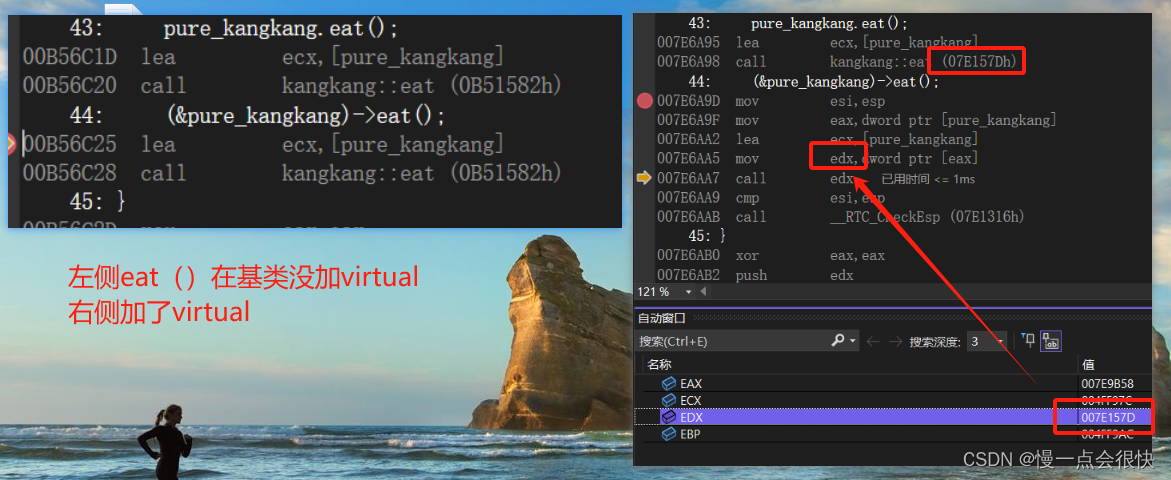Toggle the 'ab' pinned display icon
The image size is (1171, 480).
1051,341
